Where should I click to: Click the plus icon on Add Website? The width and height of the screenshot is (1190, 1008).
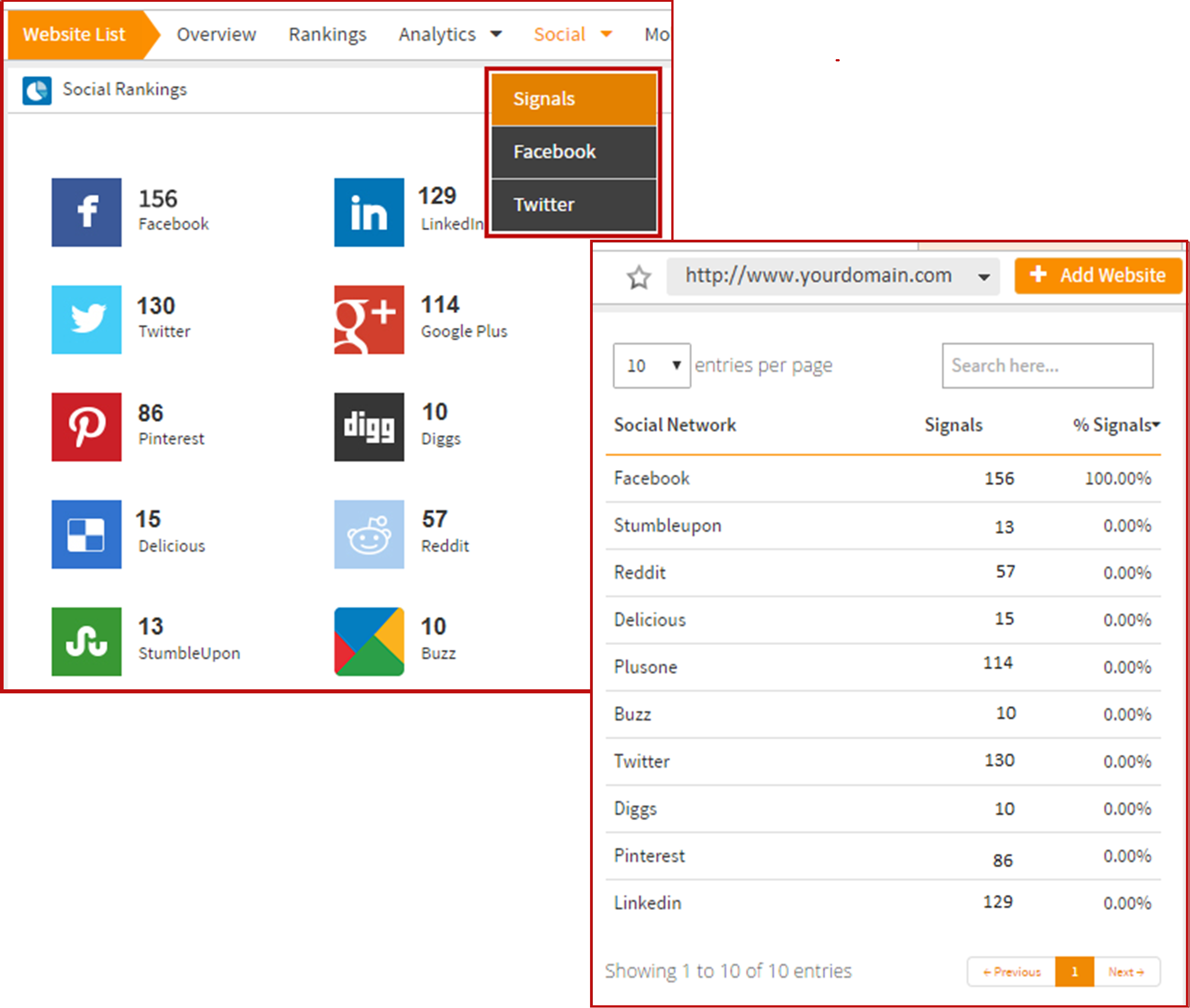click(1038, 274)
